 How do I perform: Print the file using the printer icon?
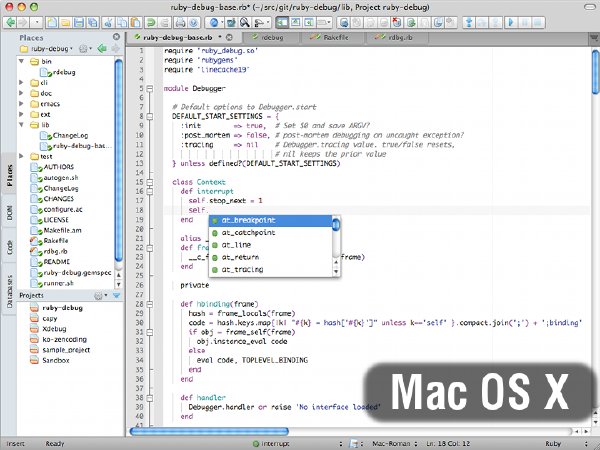[x=180, y=22]
